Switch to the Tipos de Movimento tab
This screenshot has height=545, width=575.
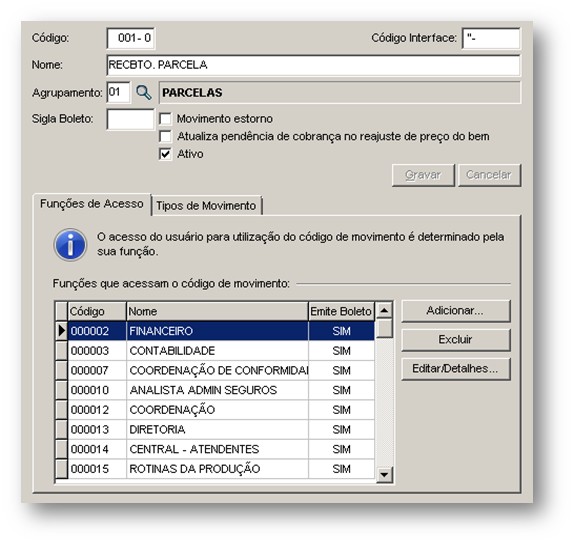206,206
